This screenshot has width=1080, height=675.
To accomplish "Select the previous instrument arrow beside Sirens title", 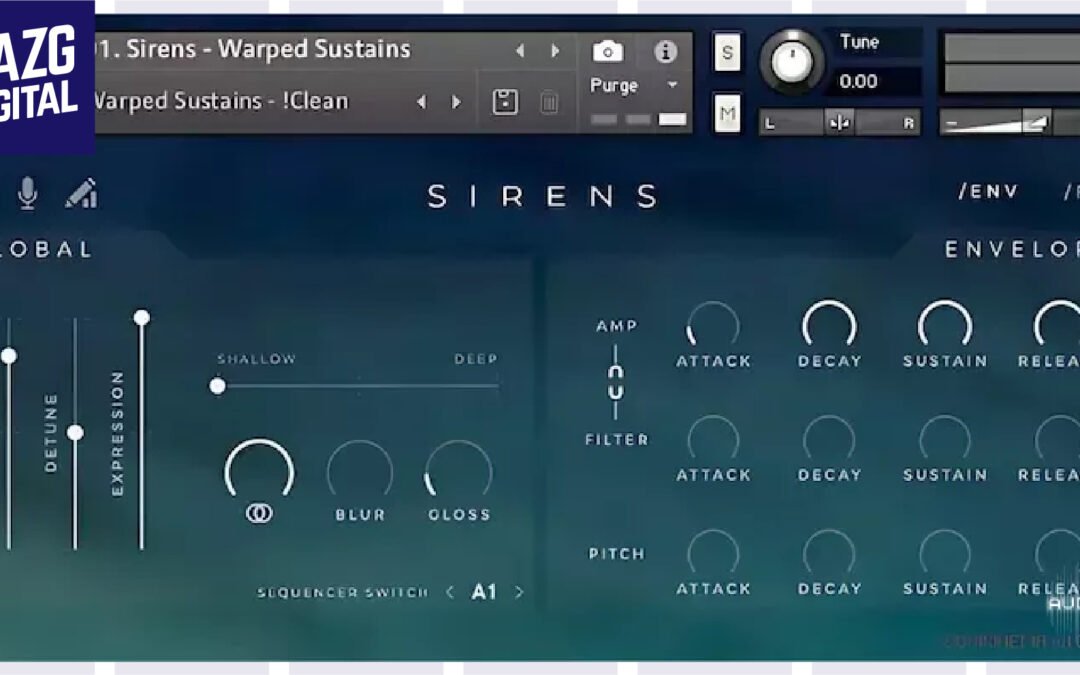I will [x=520, y=50].
